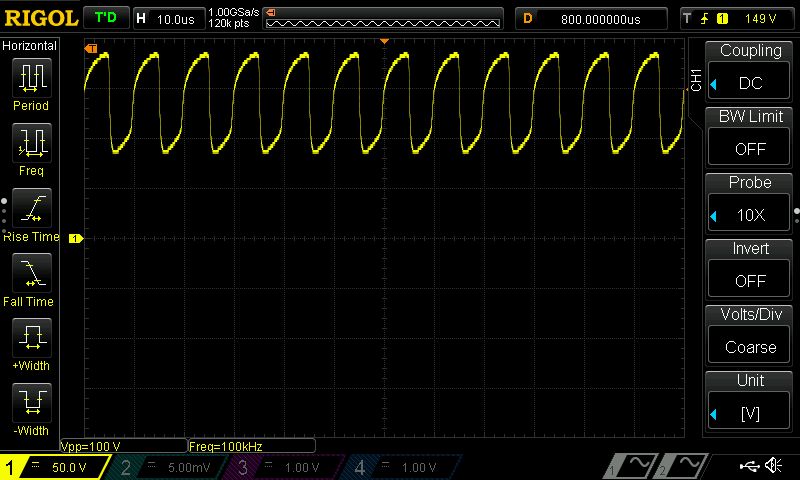Click the Horizontal menu header
The width and height of the screenshot is (800, 480).
pos(29,46)
